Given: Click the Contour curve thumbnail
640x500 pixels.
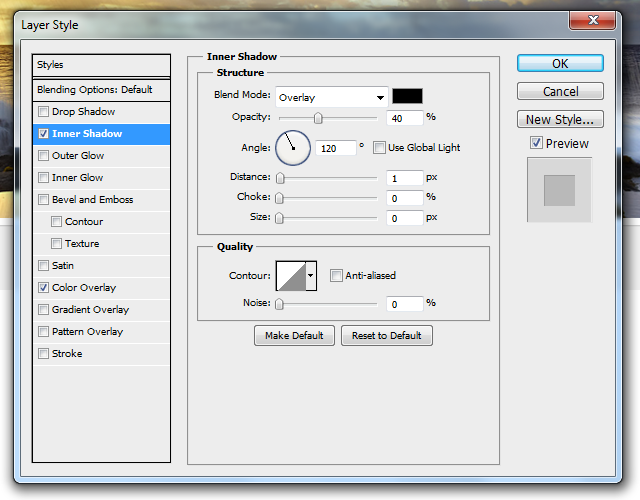Looking at the screenshot, I should pyautogui.click(x=291, y=276).
